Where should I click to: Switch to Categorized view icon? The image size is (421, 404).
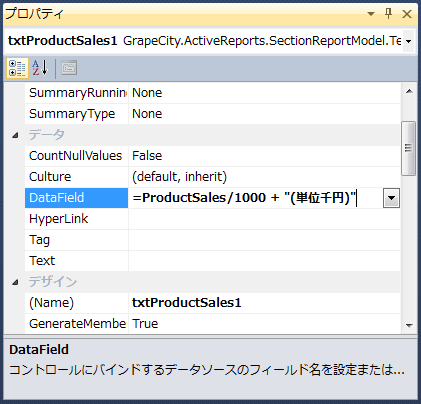(17, 68)
